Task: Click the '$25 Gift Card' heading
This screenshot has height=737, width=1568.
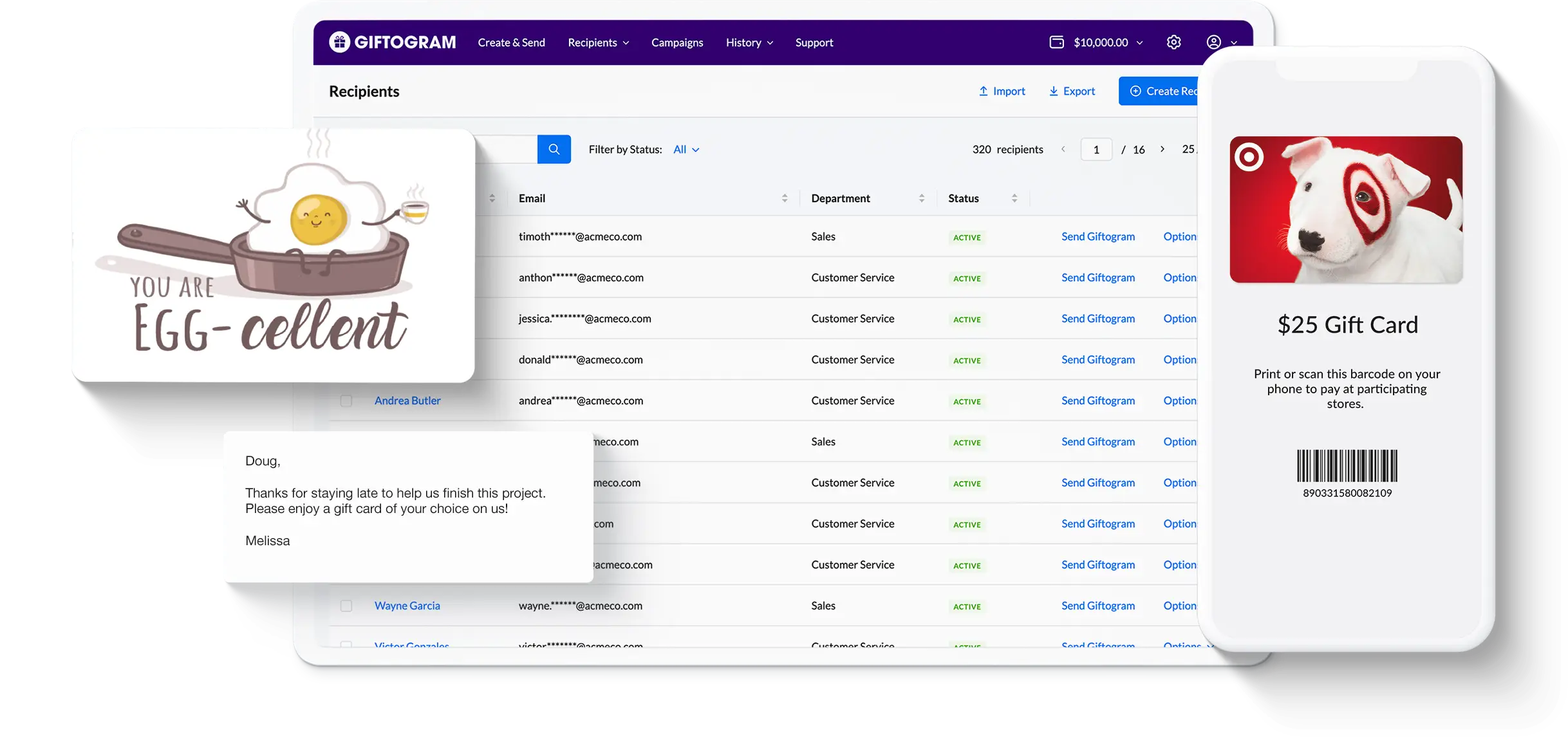Action: [x=1347, y=325]
